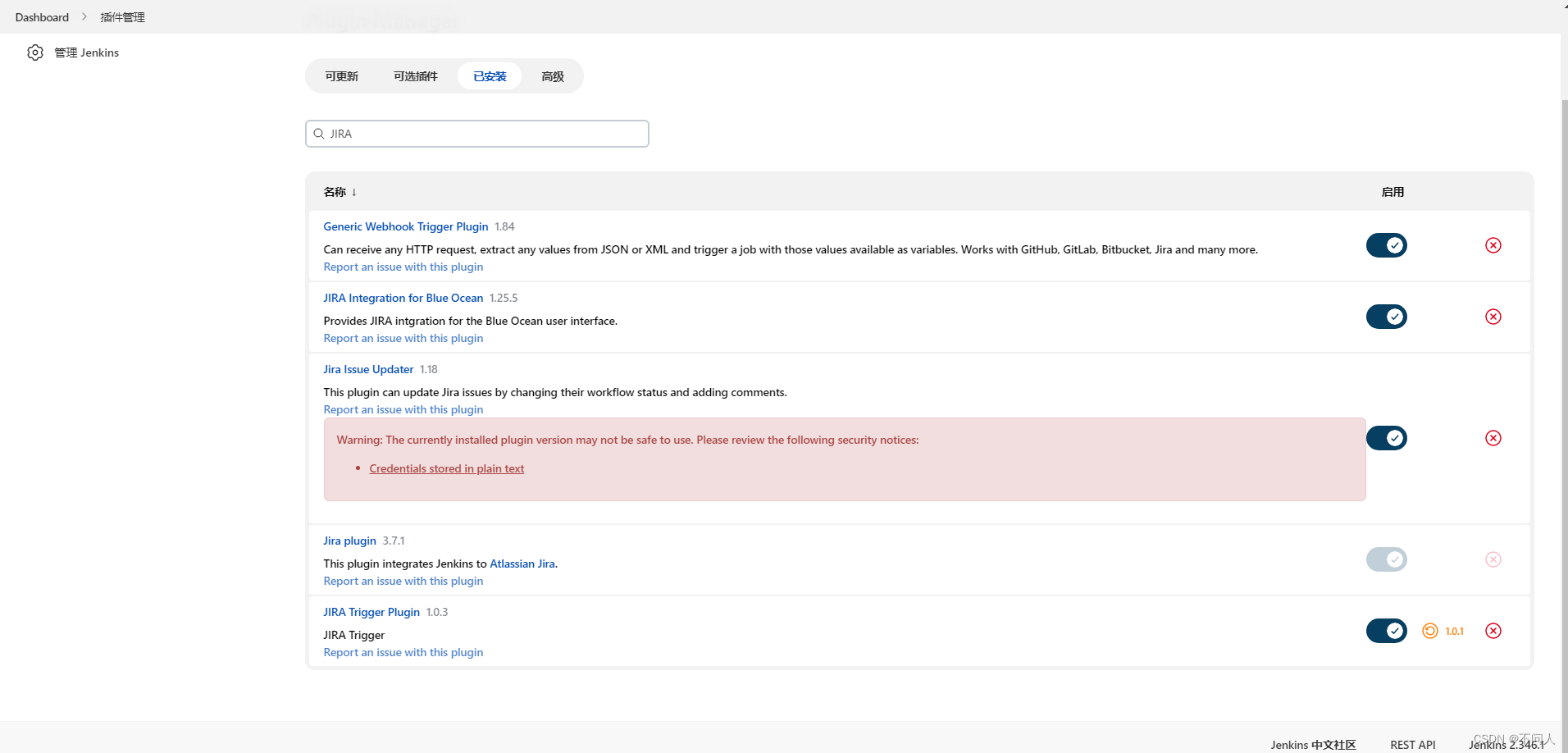Uninstall Jira Issue Updater plugin
The height and width of the screenshot is (753, 1568).
pyautogui.click(x=1493, y=438)
